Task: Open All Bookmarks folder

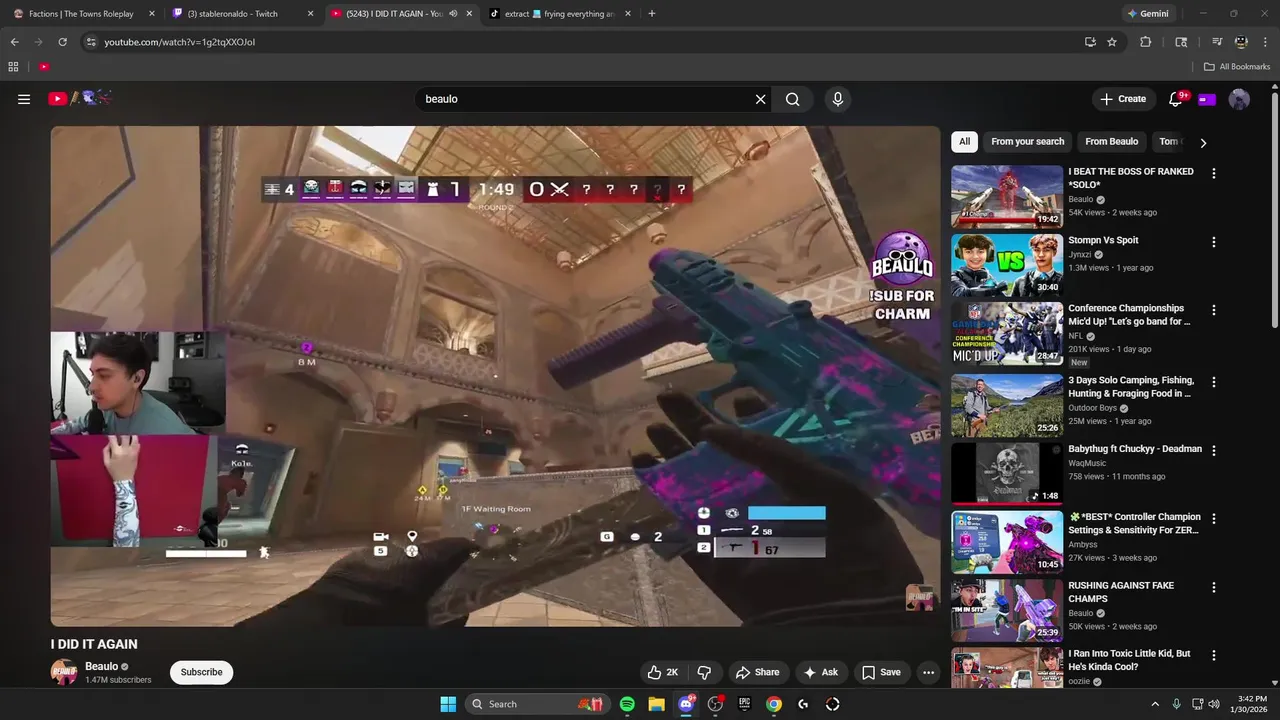Action: tap(1236, 67)
